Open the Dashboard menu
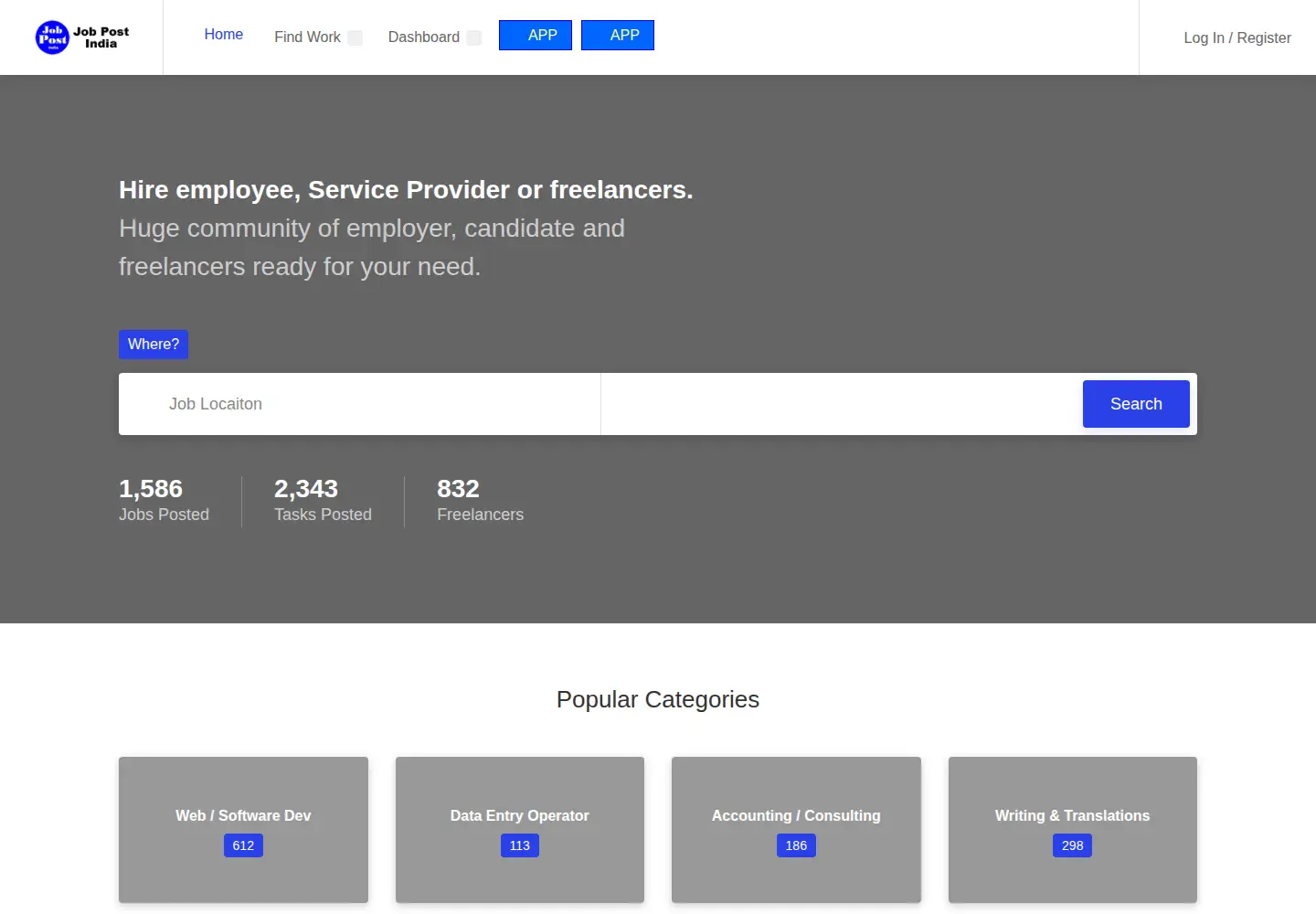The image size is (1316, 914). (424, 37)
